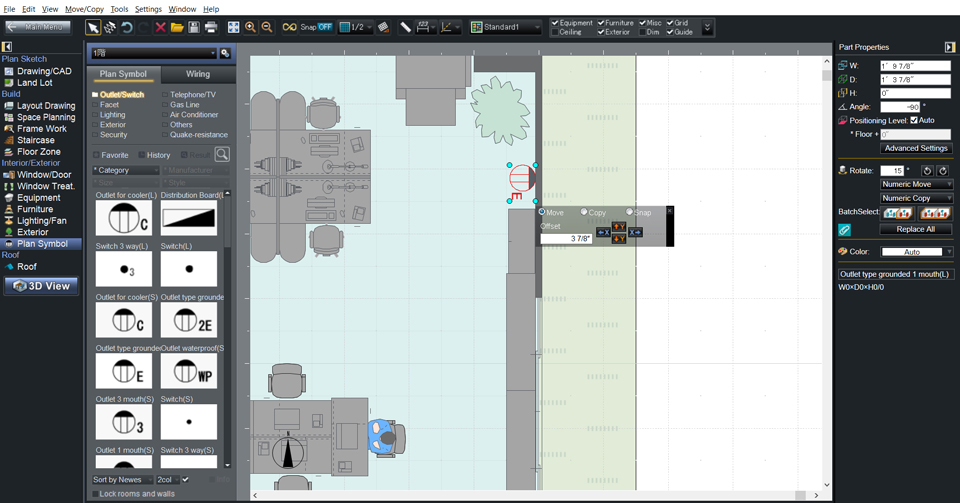The height and width of the screenshot is (503, 960).
Task: Click the search icon beside Result
Action: click(222, 155)
